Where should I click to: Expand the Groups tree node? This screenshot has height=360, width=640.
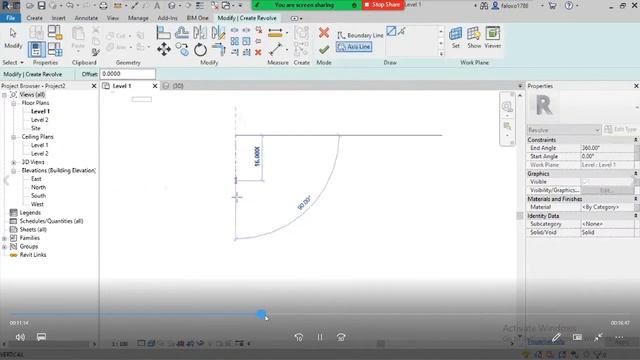click(x=4, y=247)
